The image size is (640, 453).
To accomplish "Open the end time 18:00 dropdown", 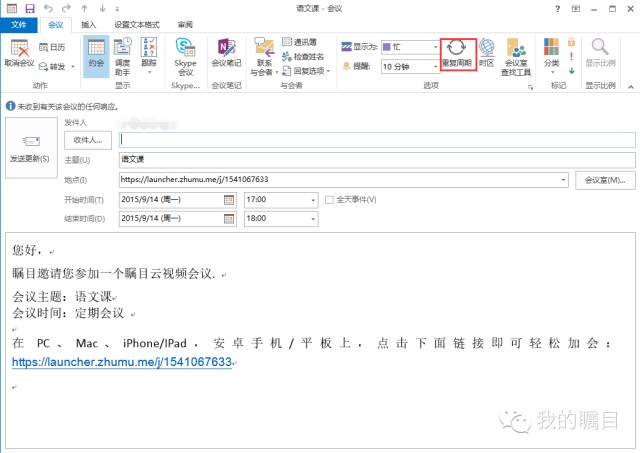I will click(x=313, y=219).
